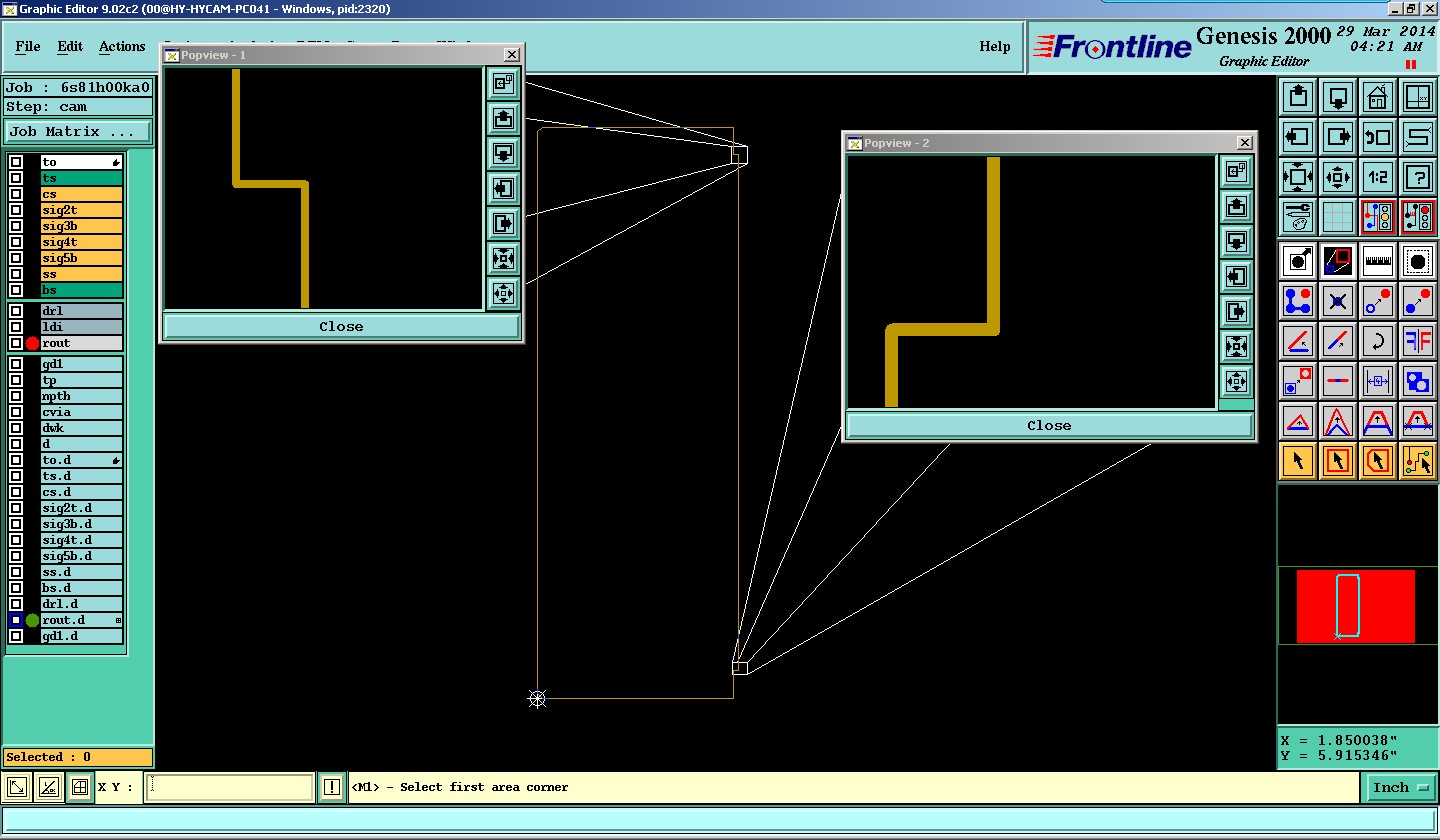Viewport: 1440px width, 840px height.
Task: Click the black octagon in dashed box icon
Action: (x=1418, y=262)
